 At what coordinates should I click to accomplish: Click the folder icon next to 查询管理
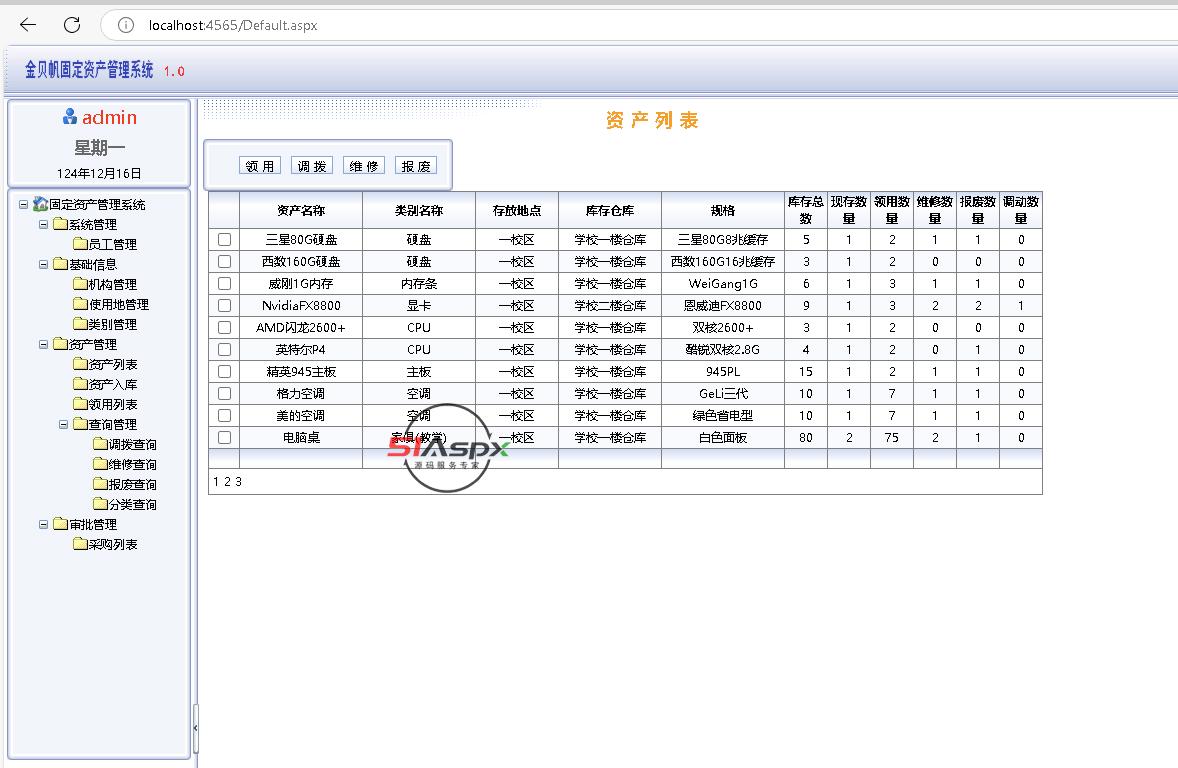(x=80, y=424)
